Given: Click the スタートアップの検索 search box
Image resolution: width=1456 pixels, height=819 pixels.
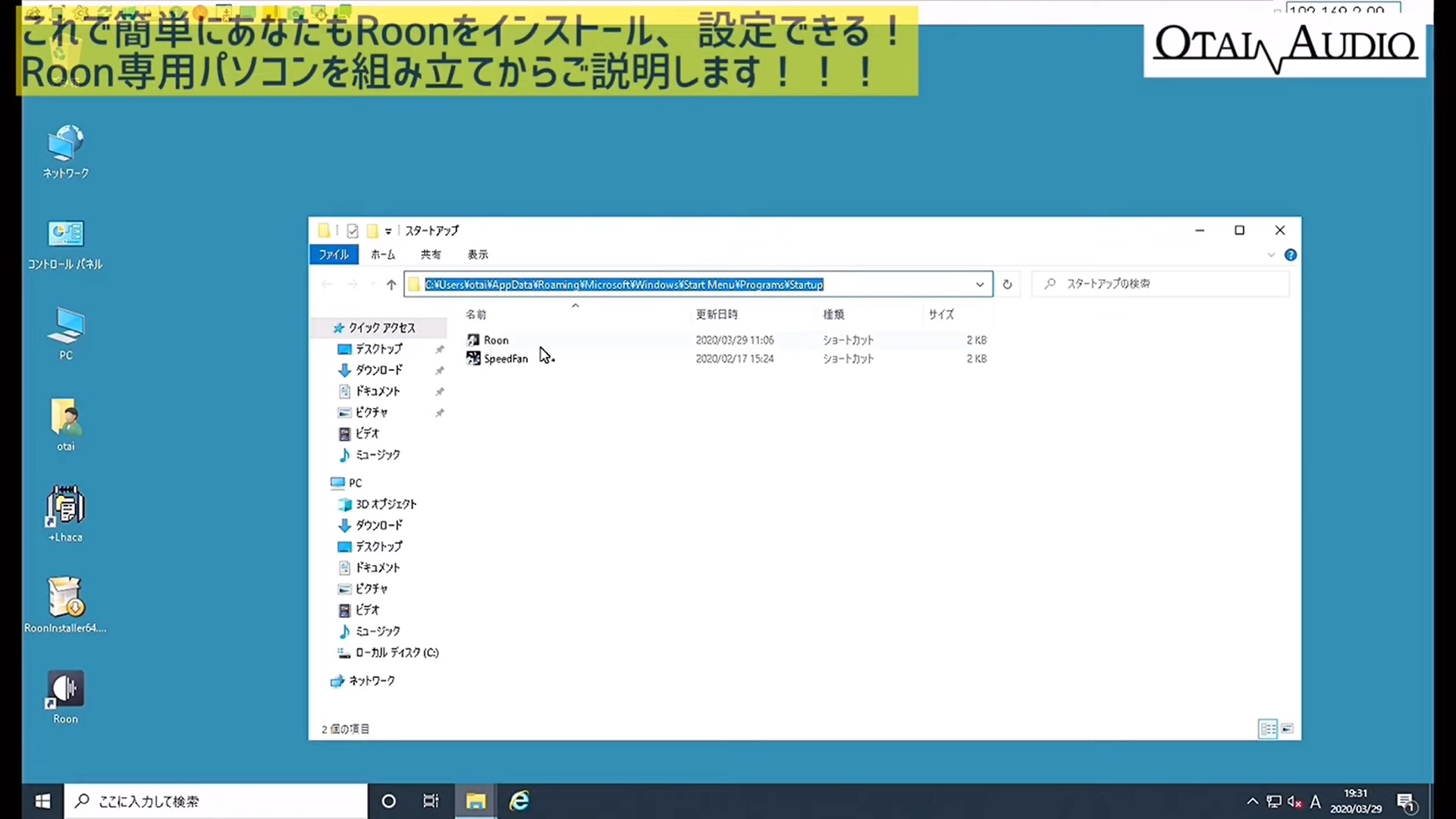Looking at the screenshot, I should click(x=1160, y=284).
